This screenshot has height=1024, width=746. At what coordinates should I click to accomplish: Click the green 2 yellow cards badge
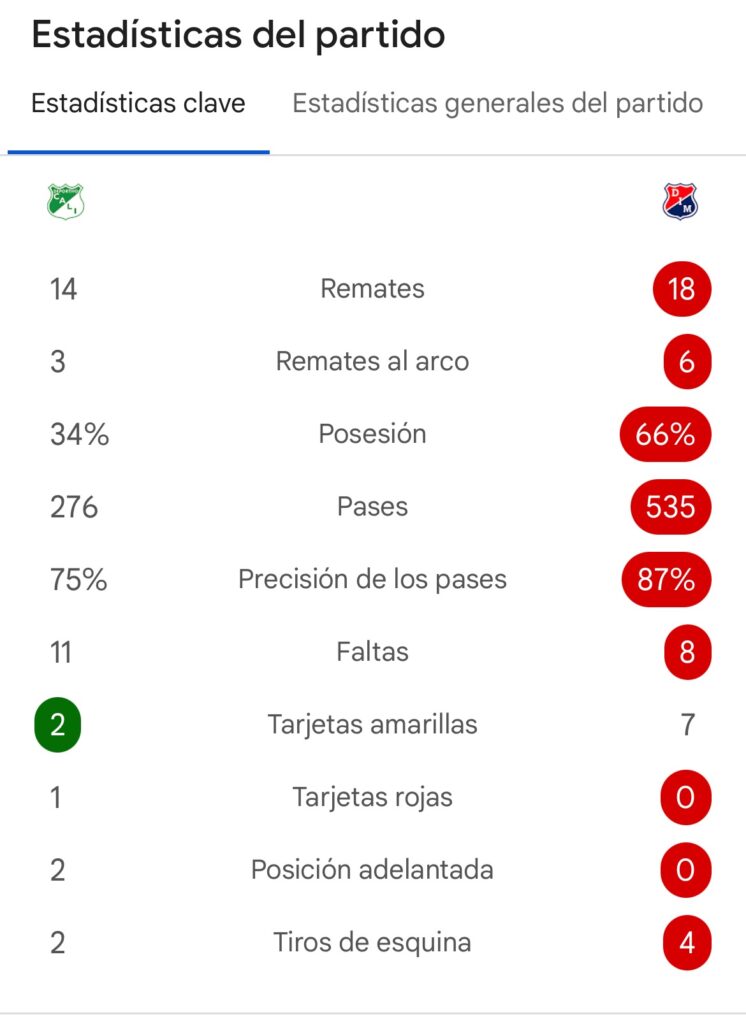(57, 725)
